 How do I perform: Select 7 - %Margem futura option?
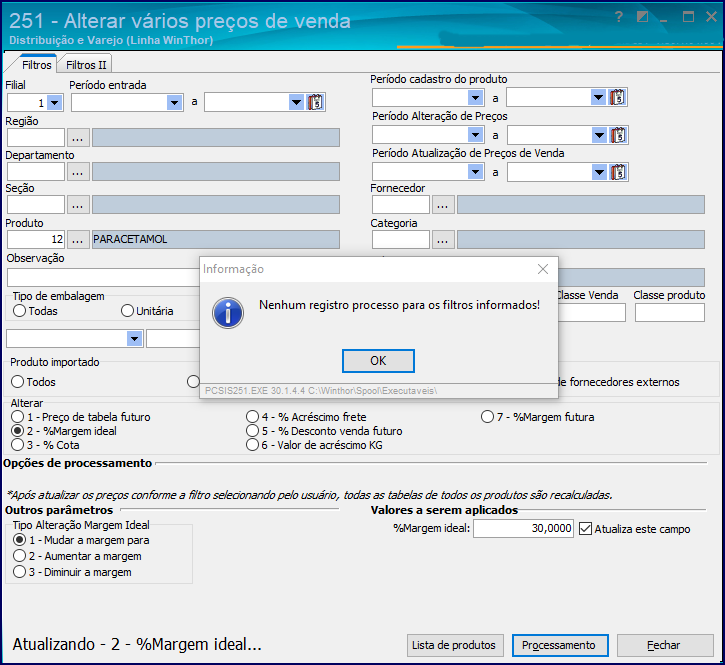[487, 417]
